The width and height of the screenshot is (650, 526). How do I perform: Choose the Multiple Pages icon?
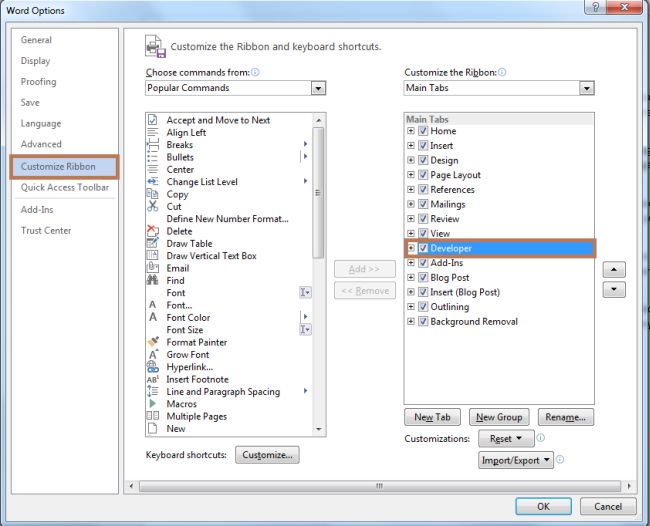coord(153,416)
